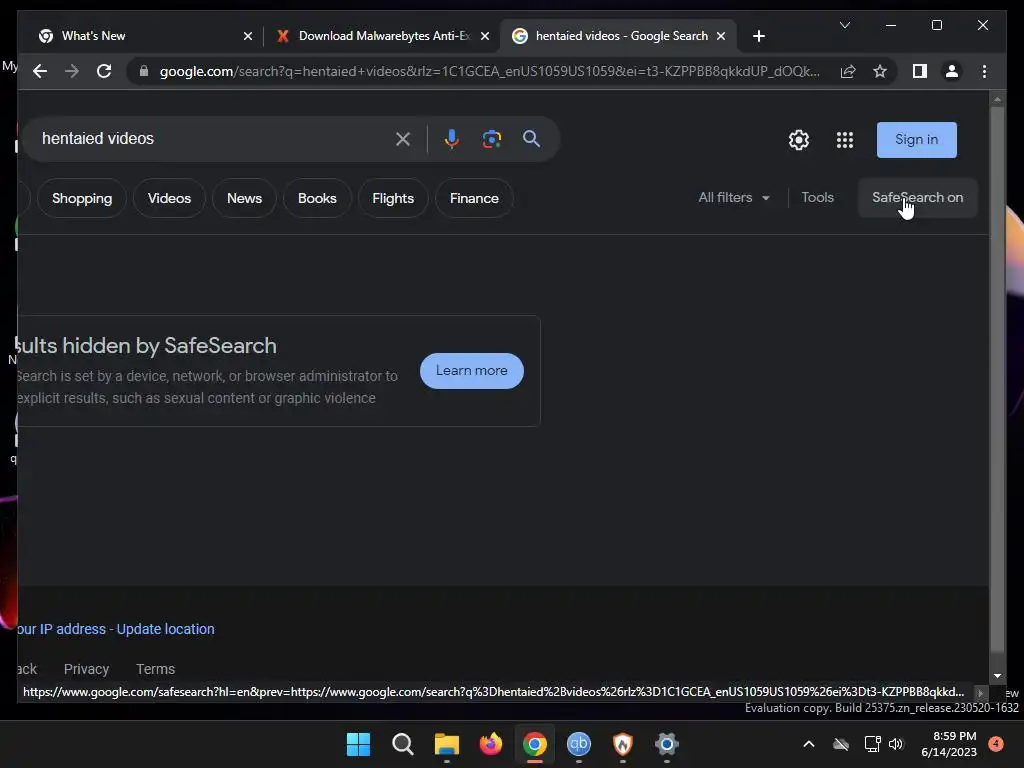
Task: Click the Sign in button
Action: coord(916,140)
